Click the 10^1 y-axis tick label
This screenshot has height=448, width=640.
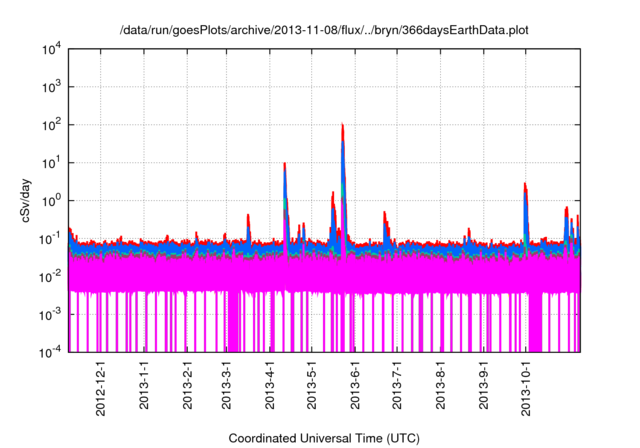pos(52,162)
